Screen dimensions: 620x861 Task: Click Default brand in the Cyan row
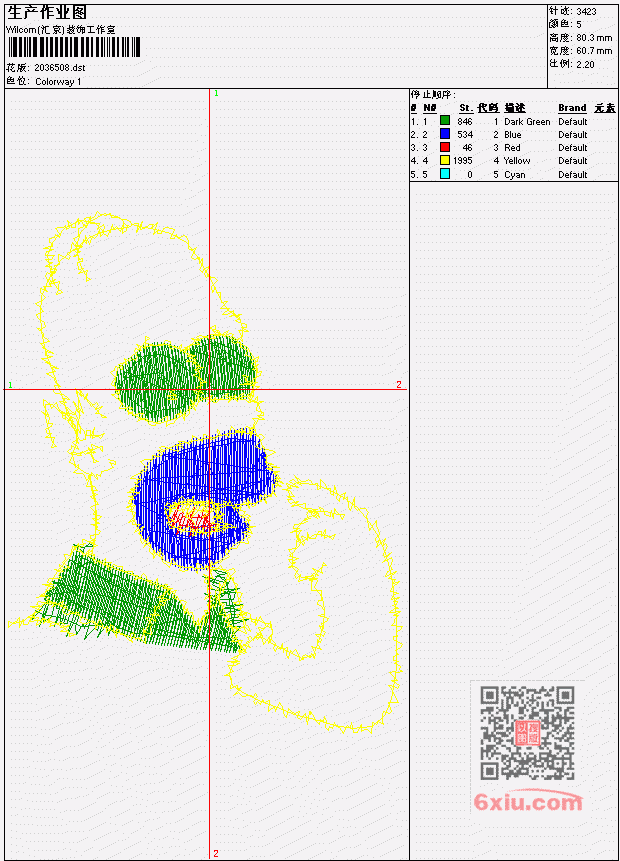point(573,175)
